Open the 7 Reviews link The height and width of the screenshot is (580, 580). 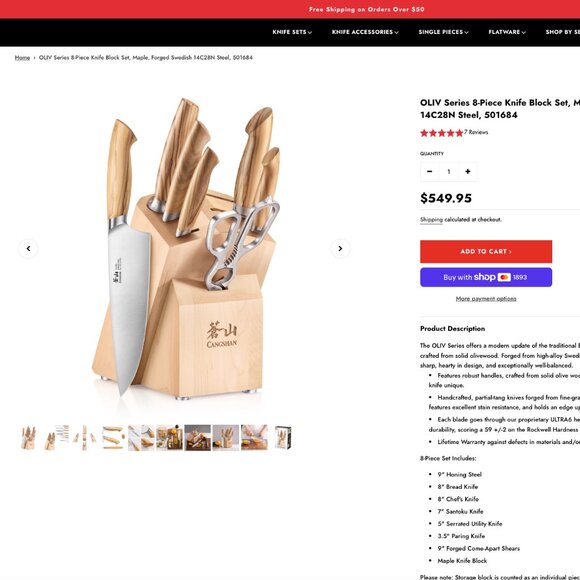[476, 132]
